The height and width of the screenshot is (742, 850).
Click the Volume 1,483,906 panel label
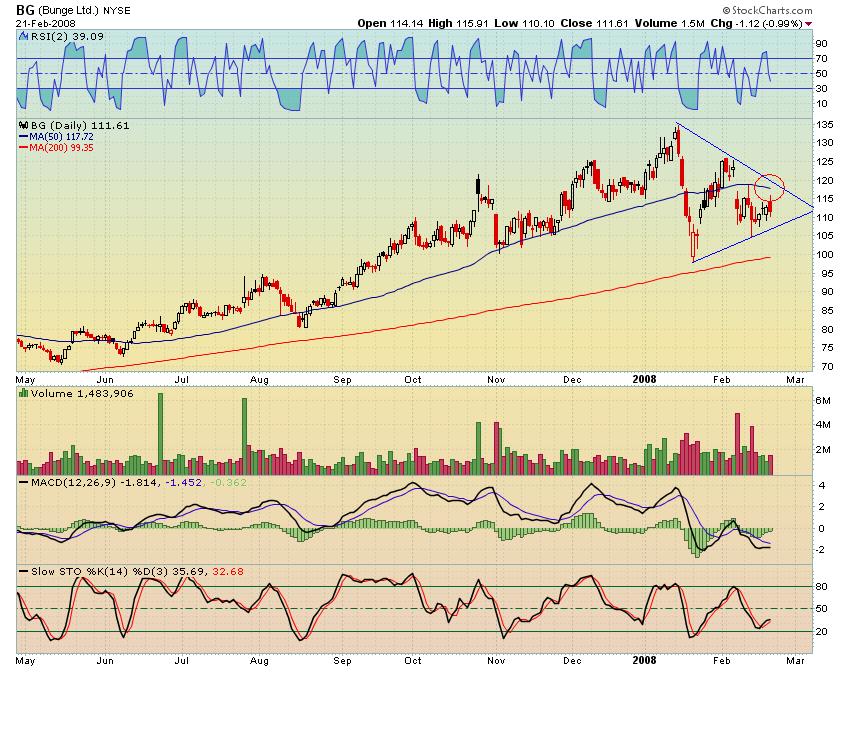point(82,393)
